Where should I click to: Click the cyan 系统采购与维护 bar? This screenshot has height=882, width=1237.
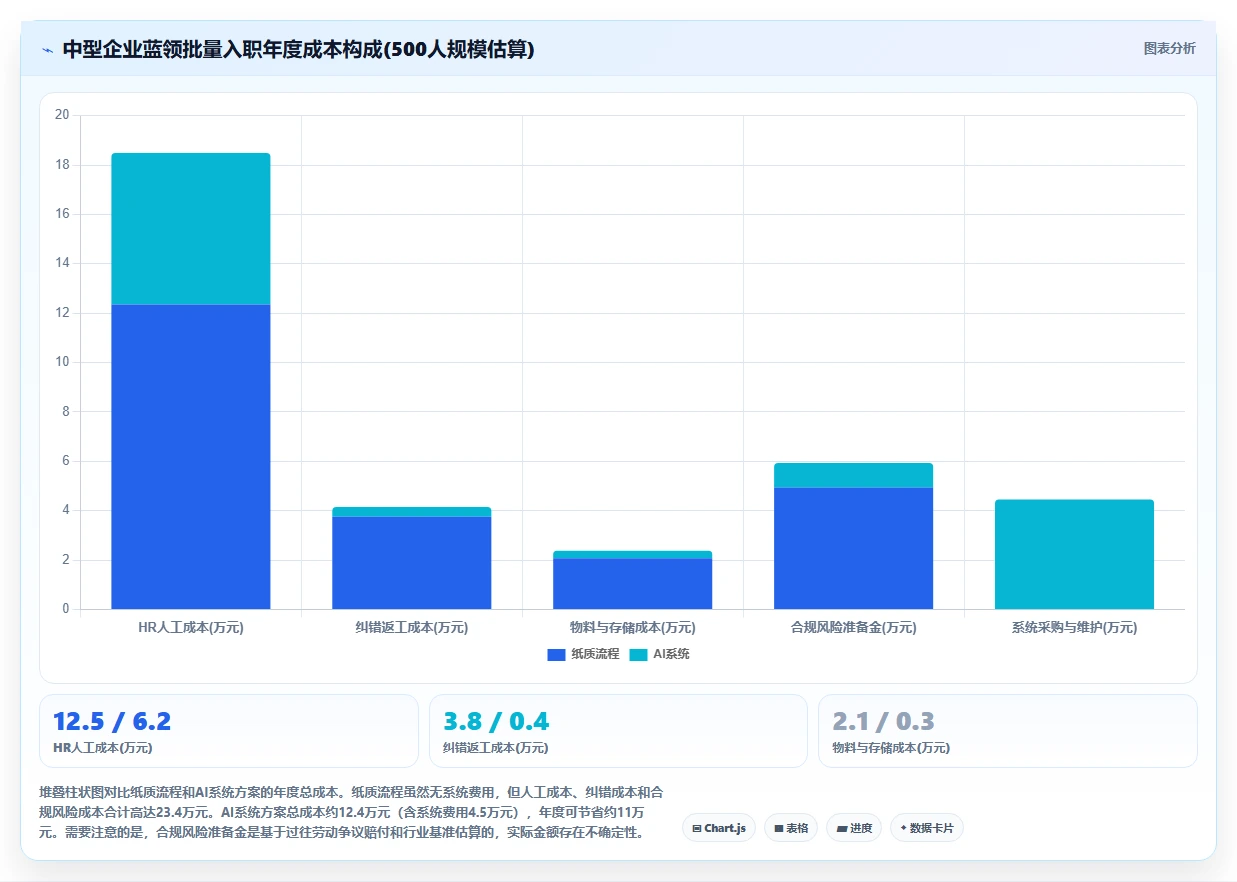[x=1075, y=554]
